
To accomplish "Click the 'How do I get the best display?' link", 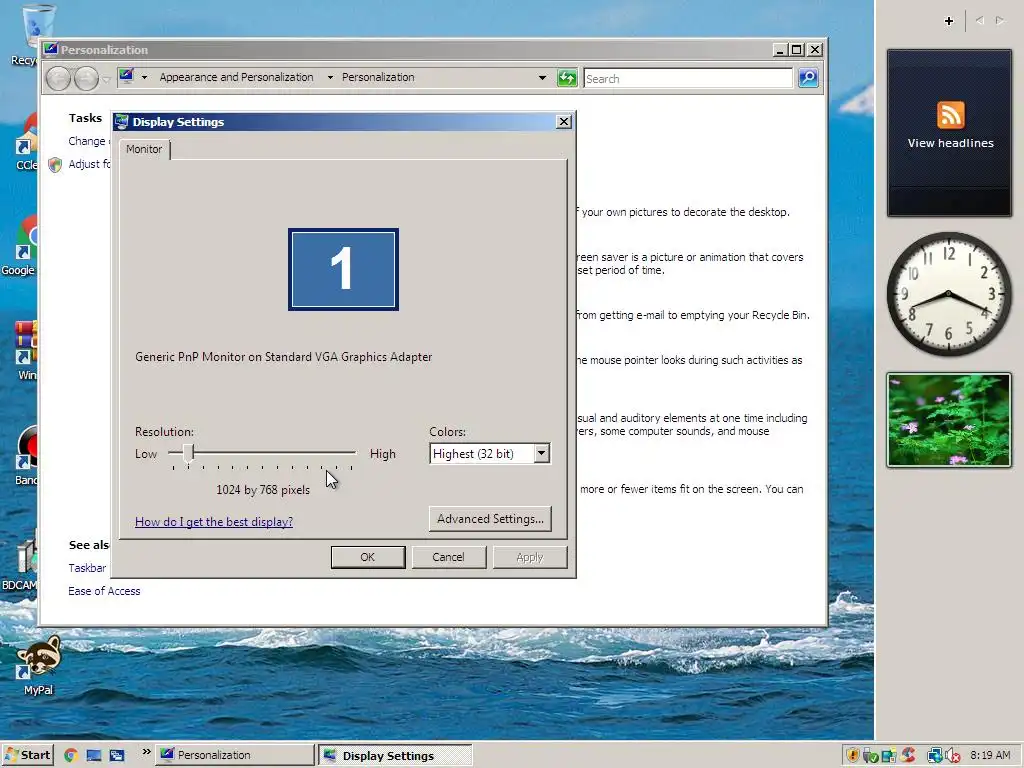I will point(214,522).
